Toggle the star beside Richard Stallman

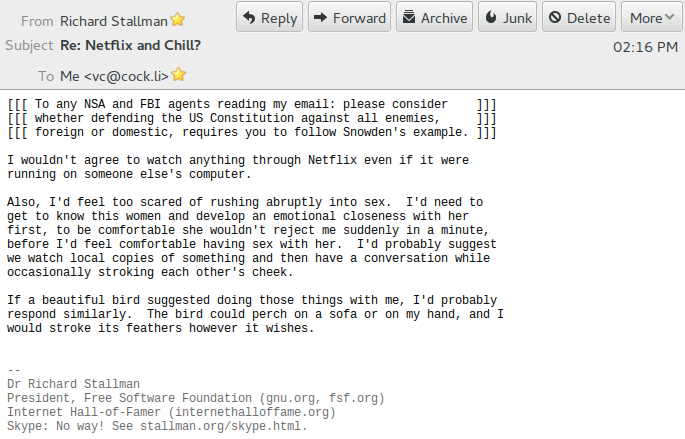178,19
